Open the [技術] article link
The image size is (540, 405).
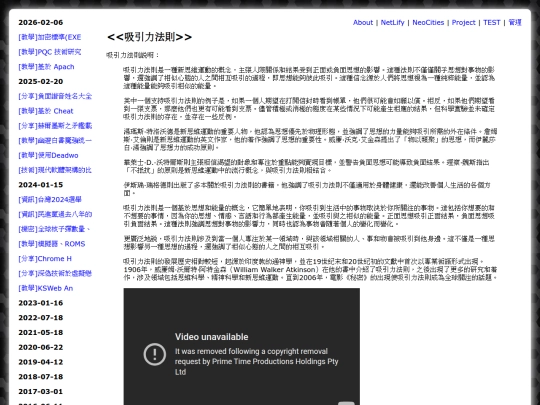(55, 170)
